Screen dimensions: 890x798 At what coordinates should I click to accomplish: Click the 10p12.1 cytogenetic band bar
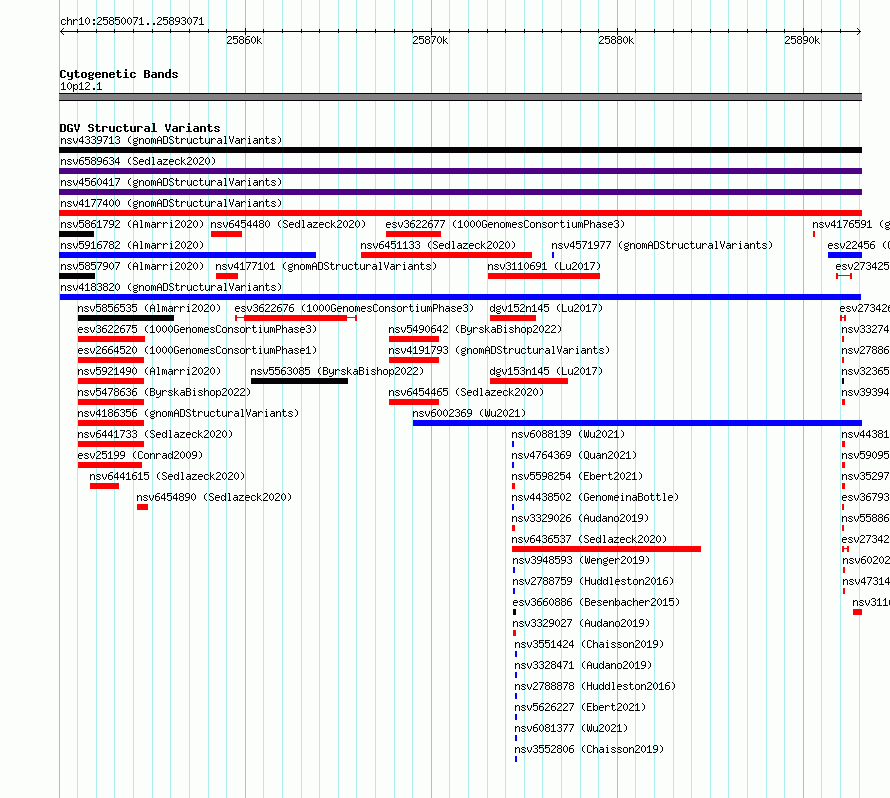coord(460,97)
